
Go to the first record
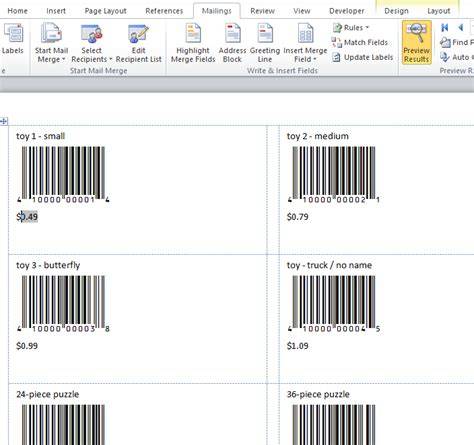(444, 27)
